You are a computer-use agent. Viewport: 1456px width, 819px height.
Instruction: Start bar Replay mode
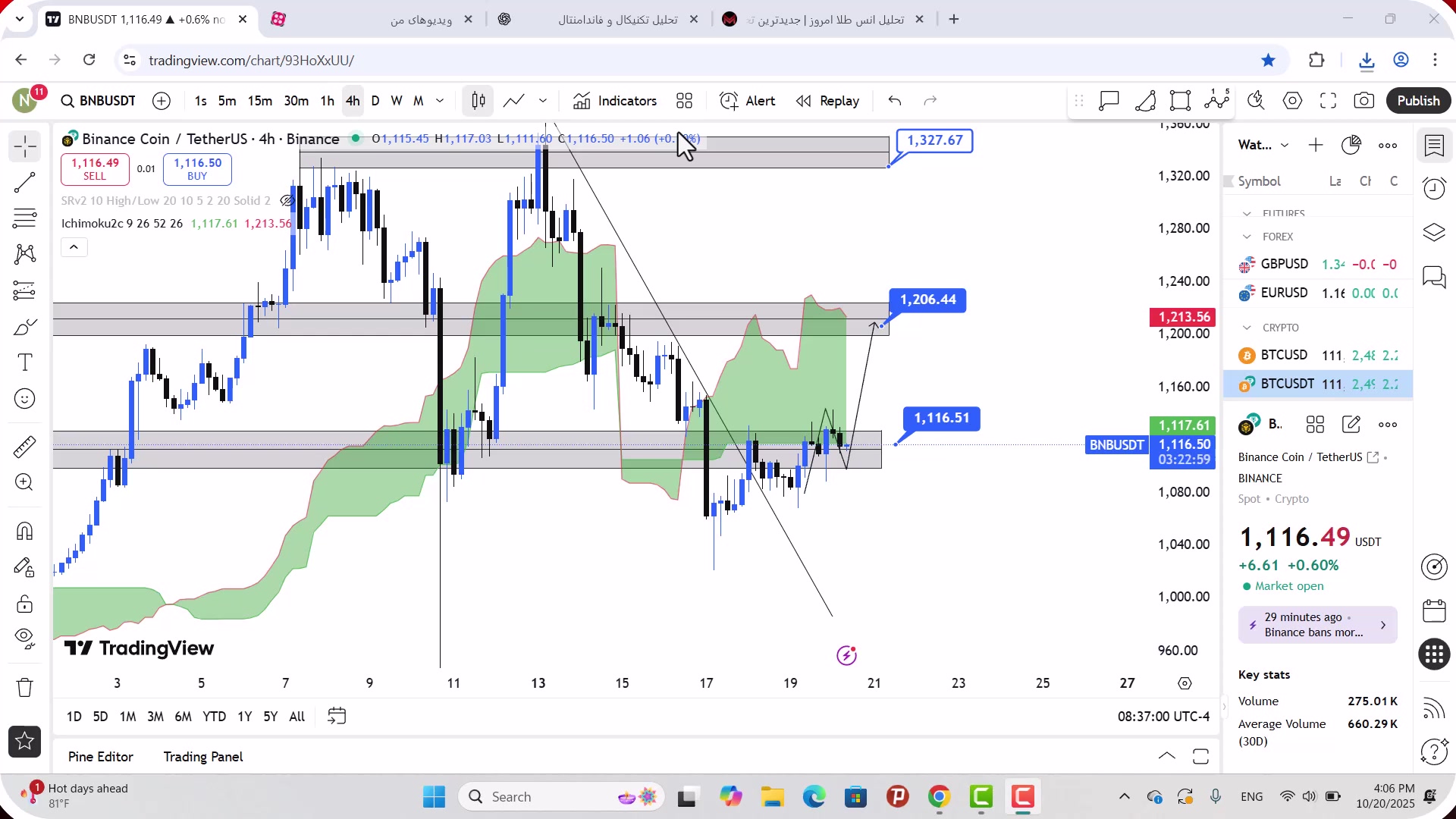[827, 101]
